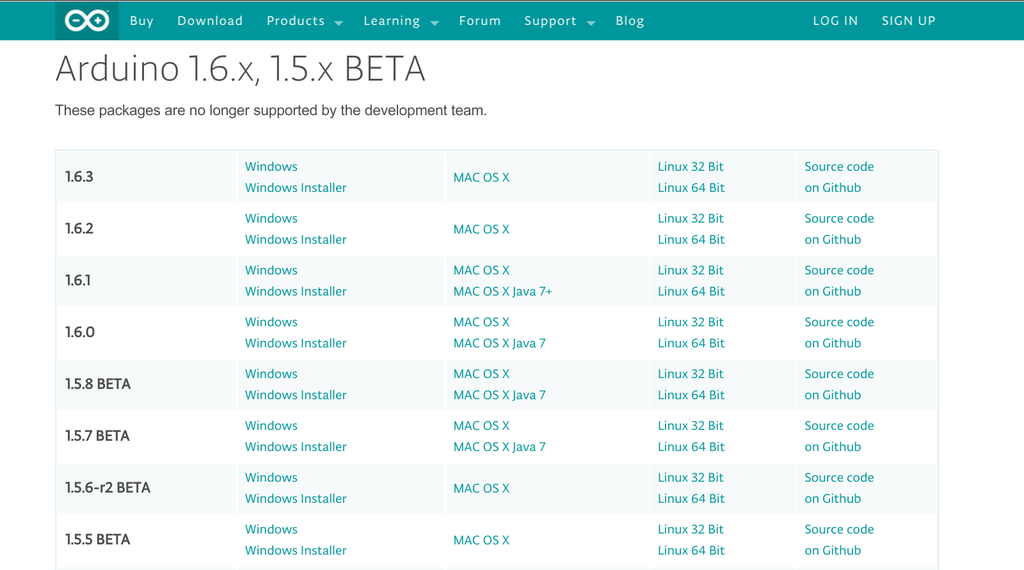Open on Github link for 1.5.8 BETA
The image size is (1024, 570).
(833, 395)
